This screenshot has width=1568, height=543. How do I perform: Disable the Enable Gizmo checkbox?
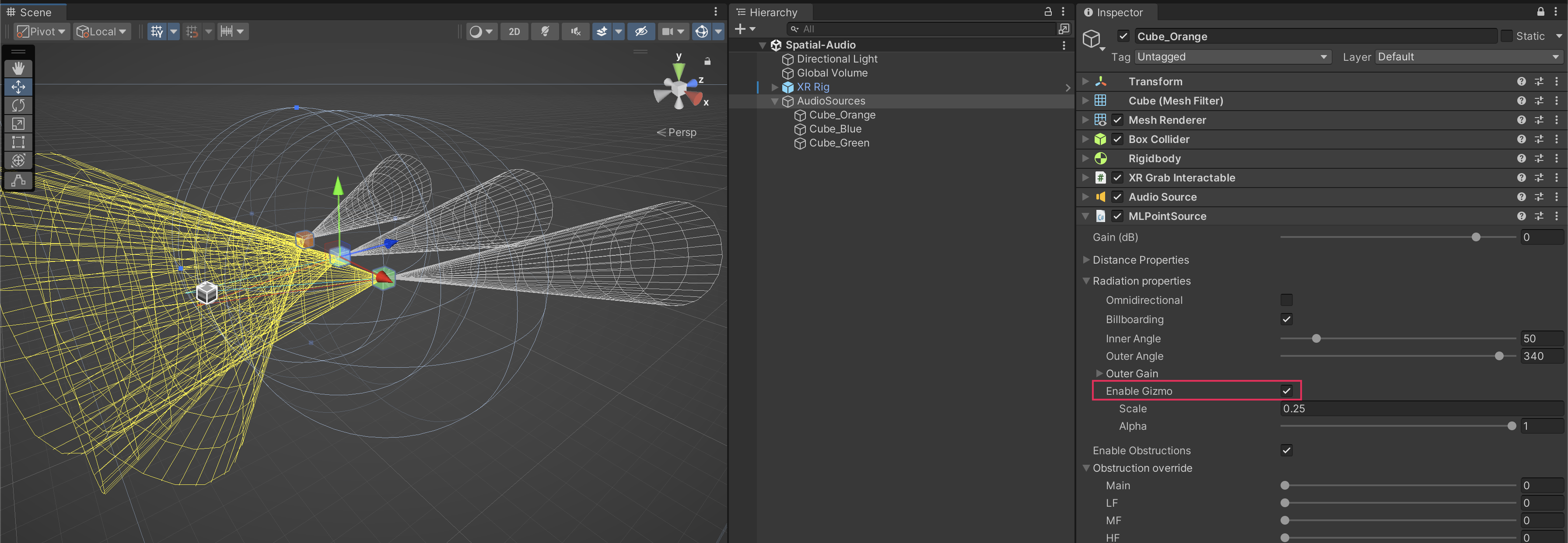tap(1286, 391)
